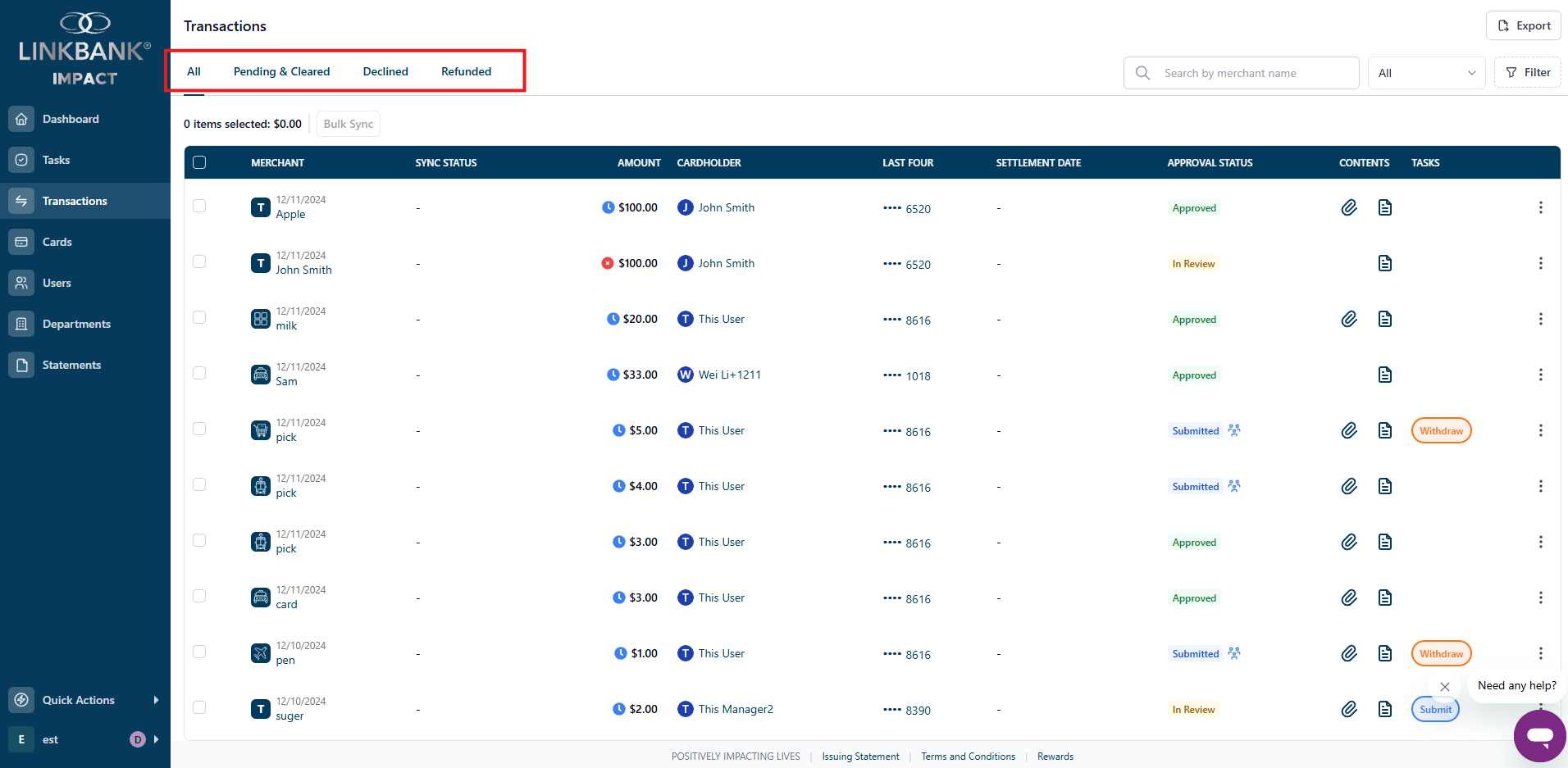
Task: Tick the select-all checkbox in table header
Action: click(199, 162)
